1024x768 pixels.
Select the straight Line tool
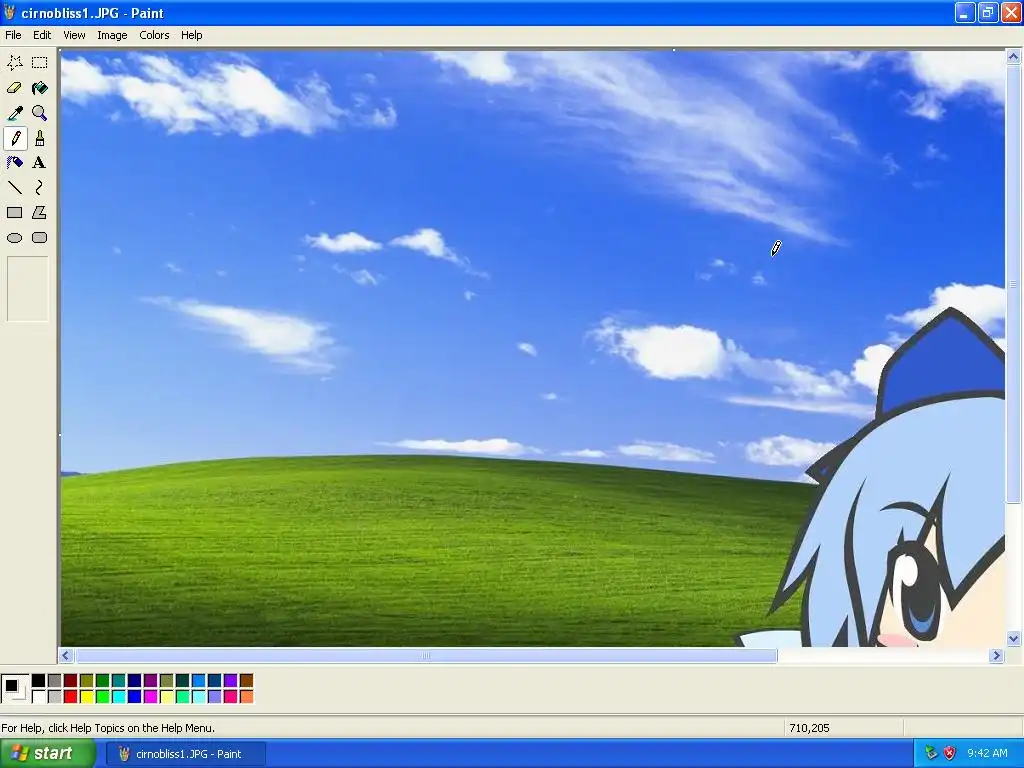click(x=15, y=188)
